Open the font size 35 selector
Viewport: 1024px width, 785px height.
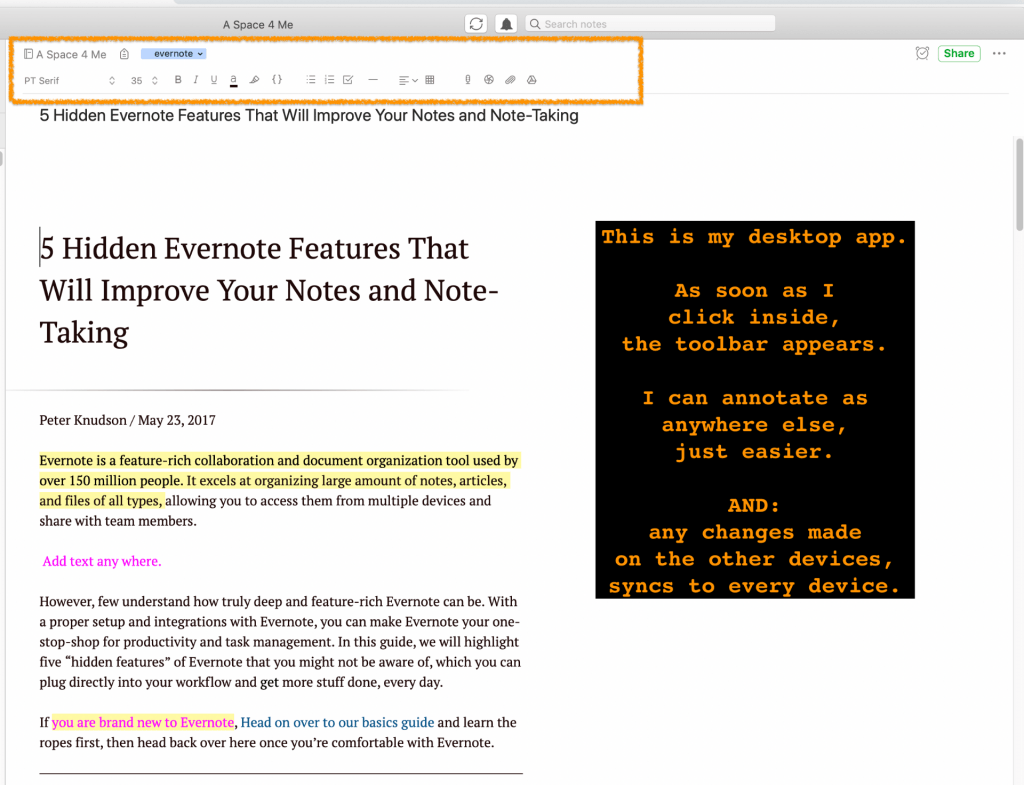[x=144, y=80]
